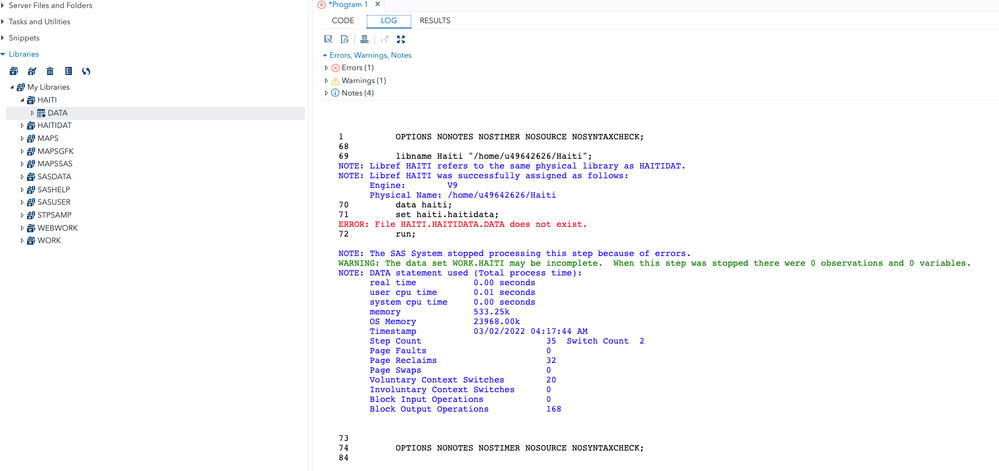
Task: Select the DATA table row label
Action: [x=57, y=113]
